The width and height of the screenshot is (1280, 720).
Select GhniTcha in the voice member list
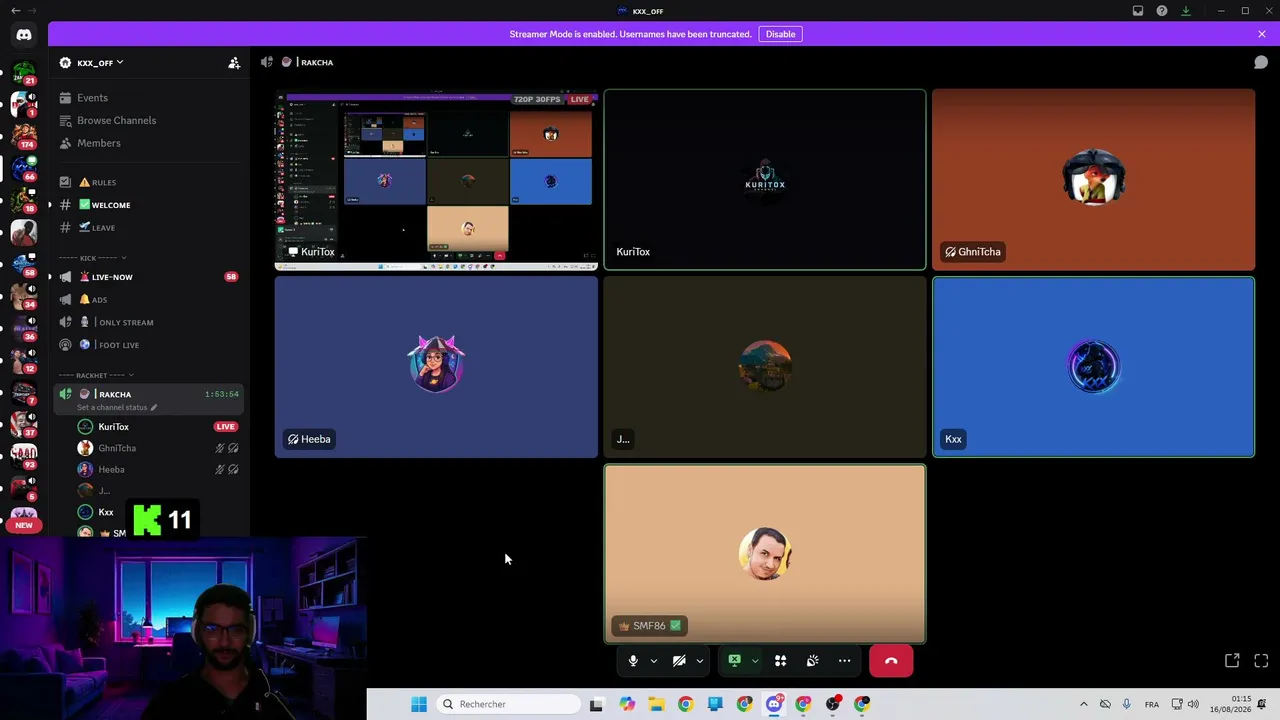click(117, 448)
